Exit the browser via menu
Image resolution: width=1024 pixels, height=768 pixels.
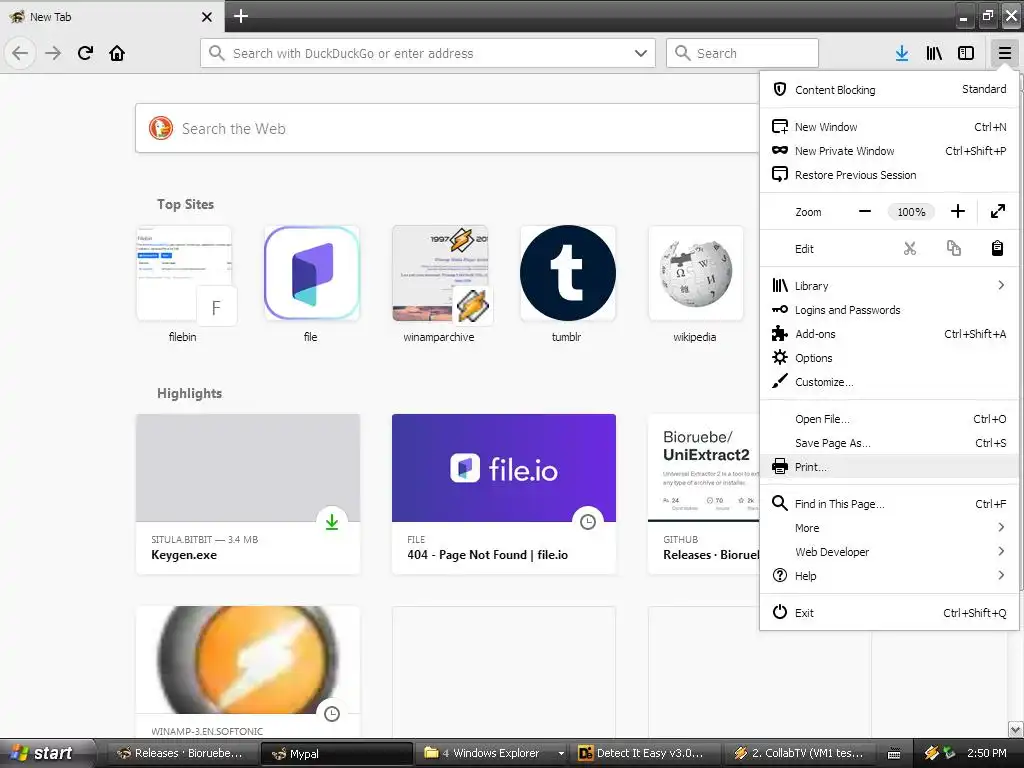tap(889, 613)
